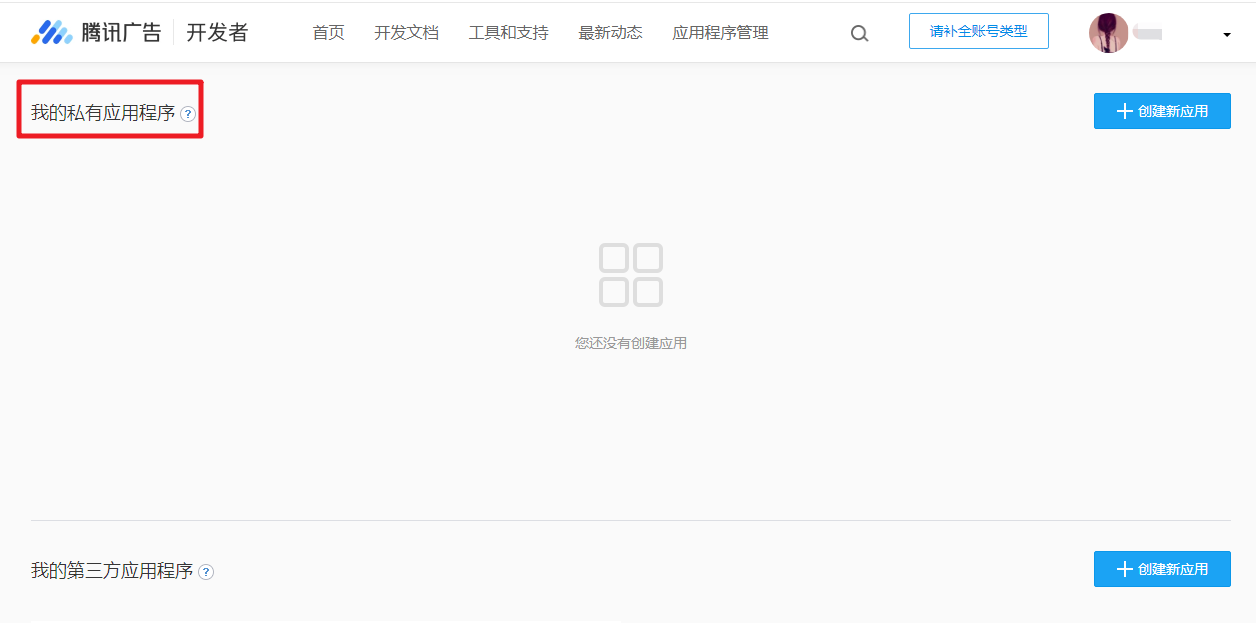The height and width of the screenshot is (623, 1256).
Task: Click the 我的第三方应用程序 section heading
Action: click(x=113, y=572)
